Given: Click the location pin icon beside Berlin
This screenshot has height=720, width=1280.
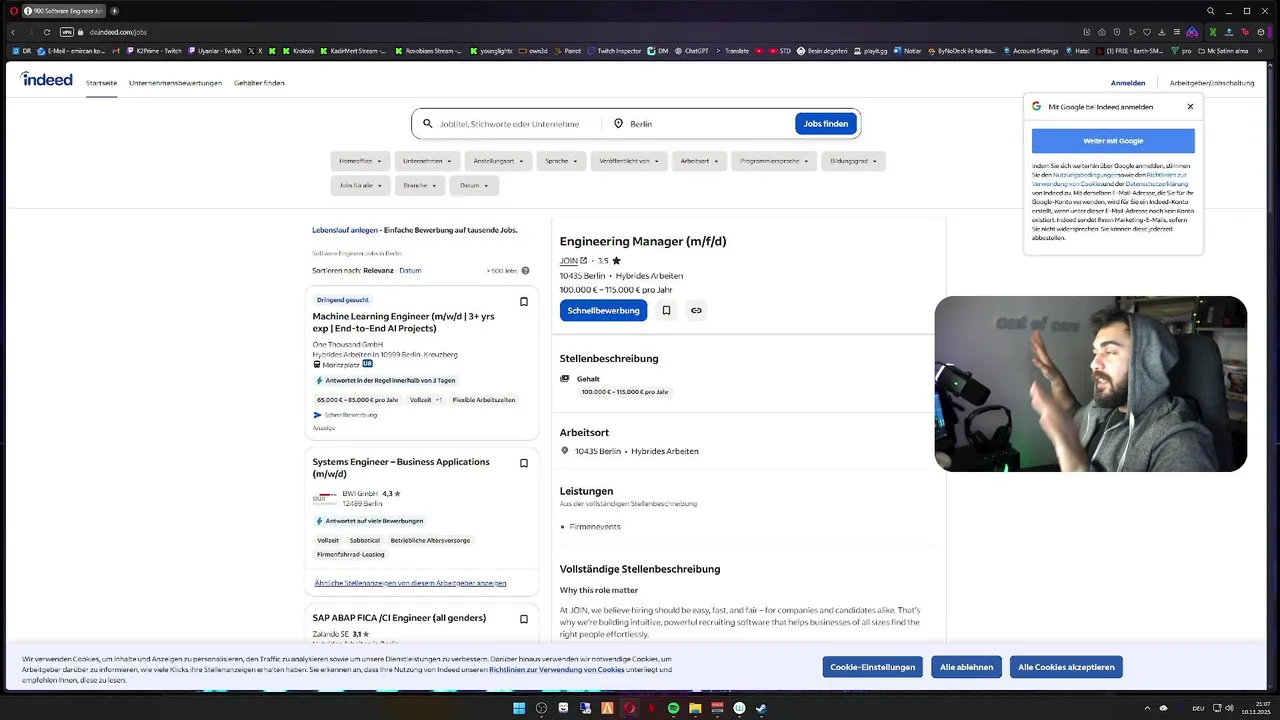Looking at the screenshot, I should tap(618, 124).
